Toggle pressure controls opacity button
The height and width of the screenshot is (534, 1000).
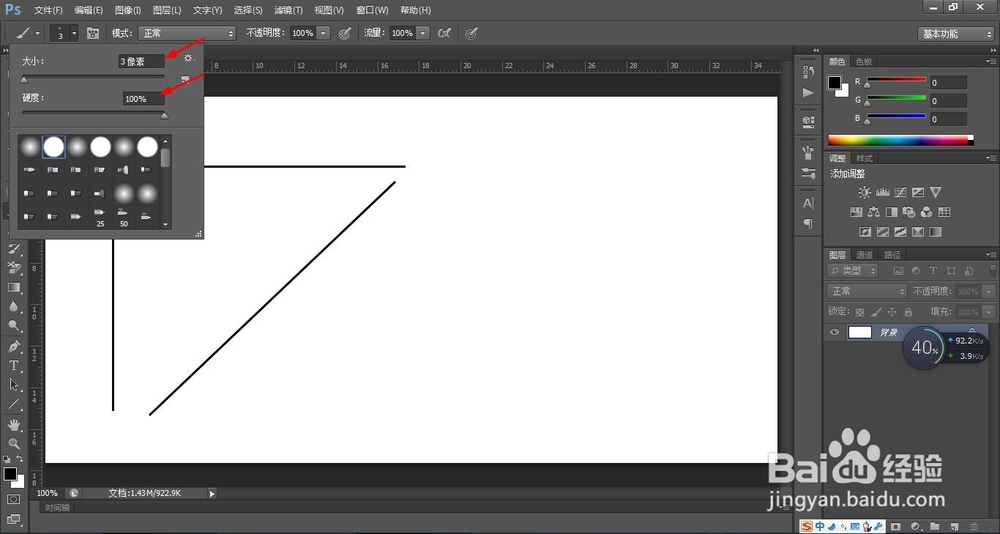[x=345, y=33]
